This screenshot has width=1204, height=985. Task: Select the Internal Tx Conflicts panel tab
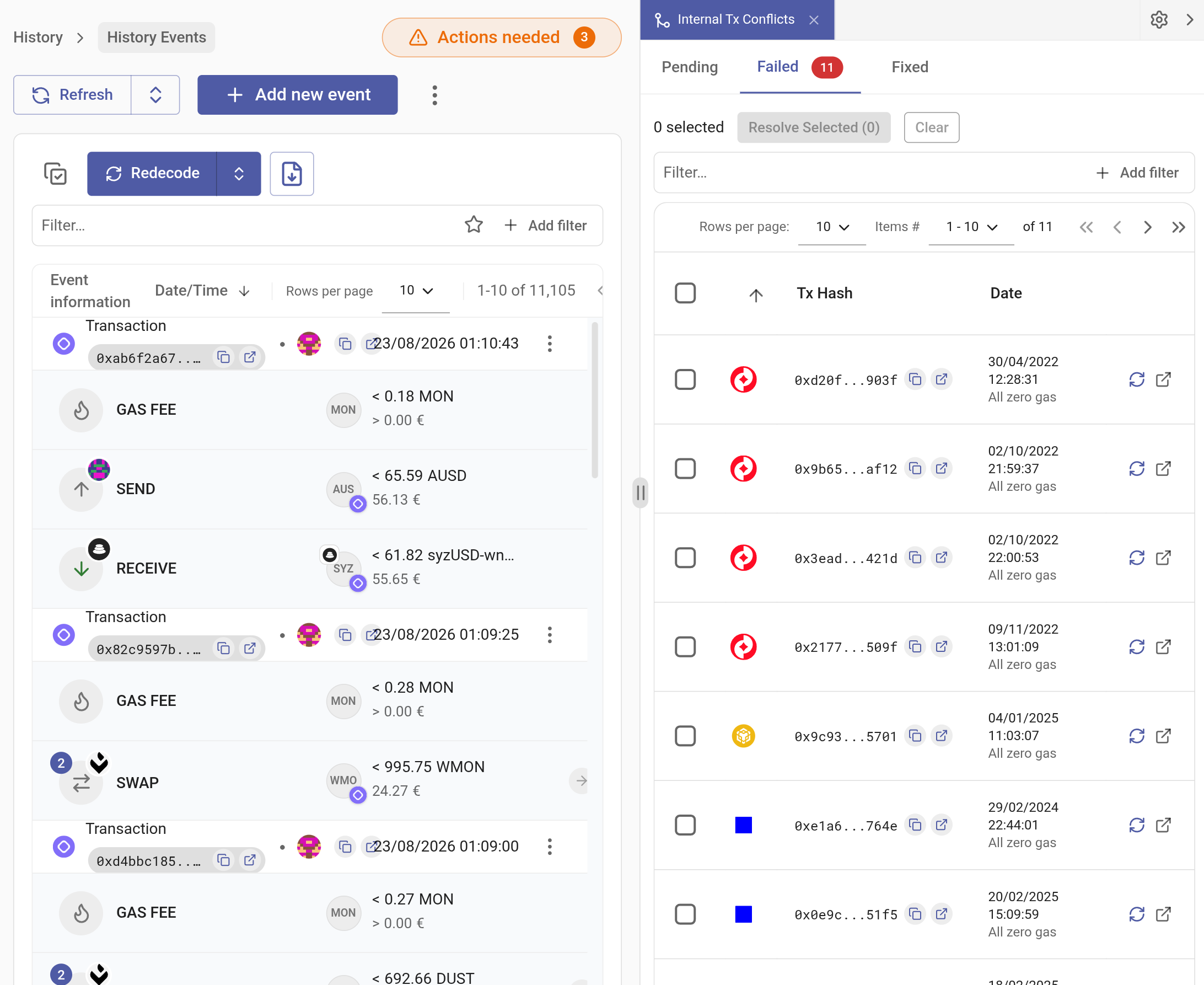(736, 20)
